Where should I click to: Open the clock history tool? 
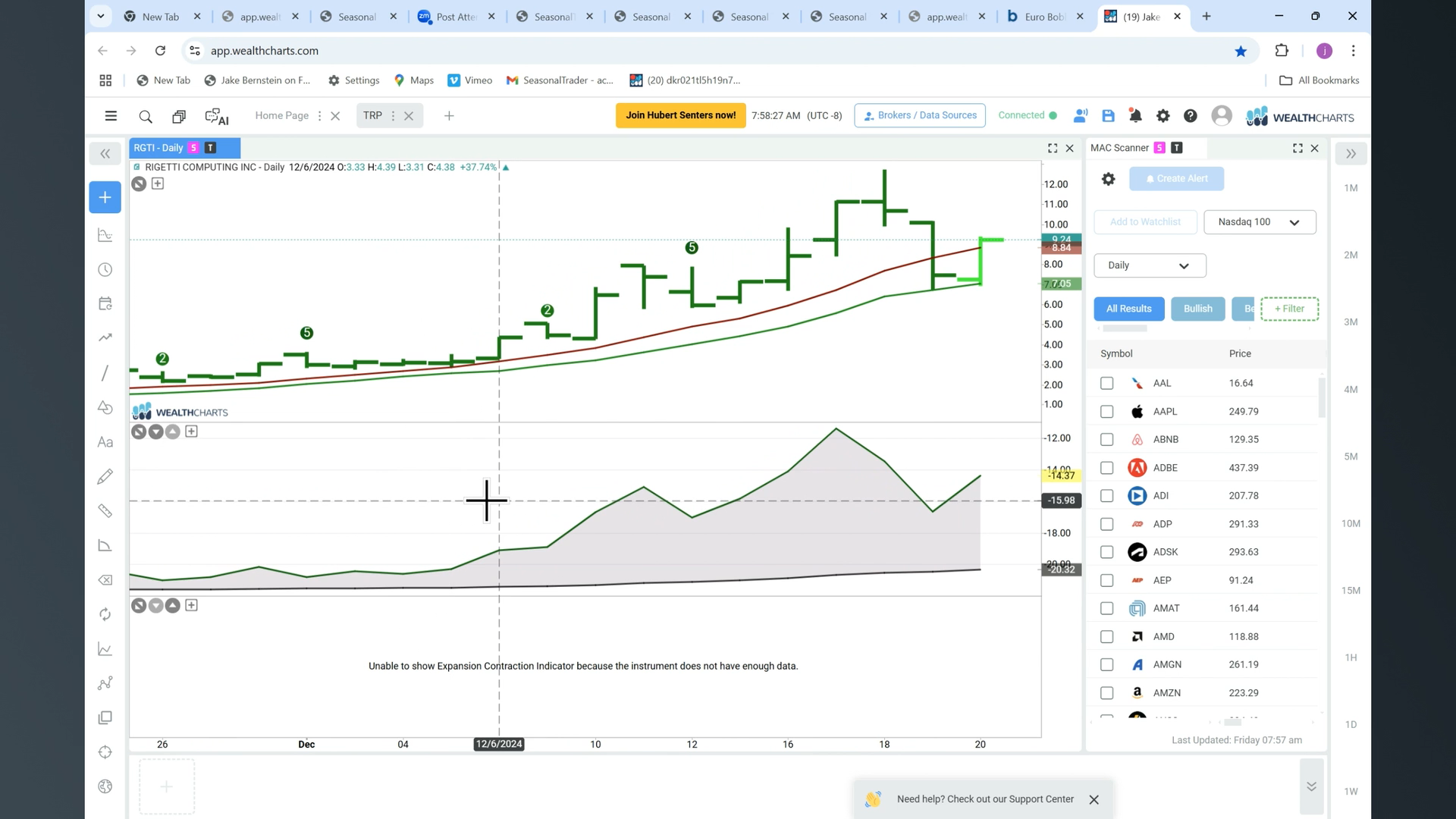(x=105, y=270)
